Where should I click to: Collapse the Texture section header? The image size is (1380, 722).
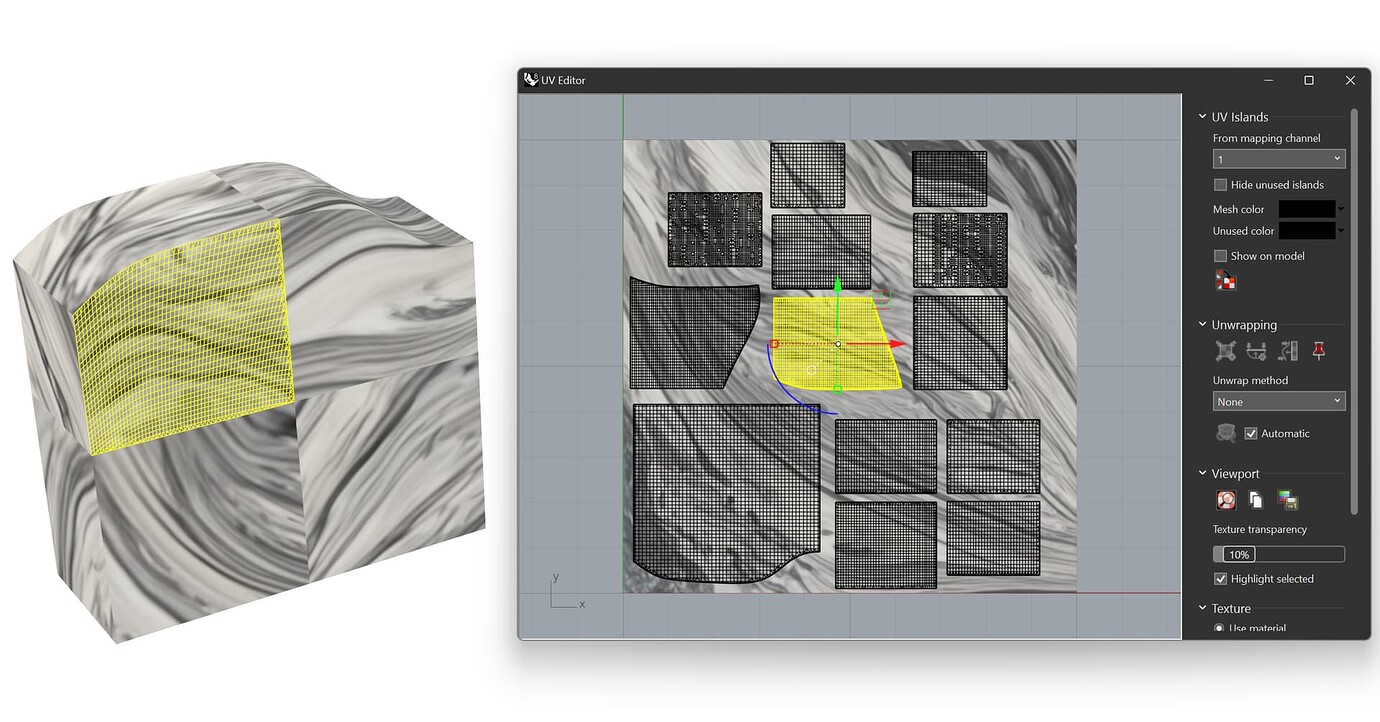tap(1203, 608)
